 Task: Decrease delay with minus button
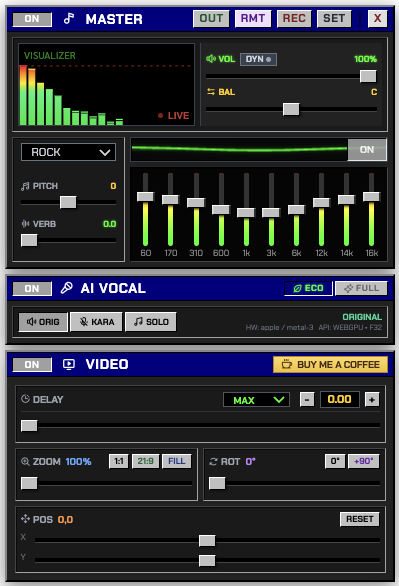[307, 400]
